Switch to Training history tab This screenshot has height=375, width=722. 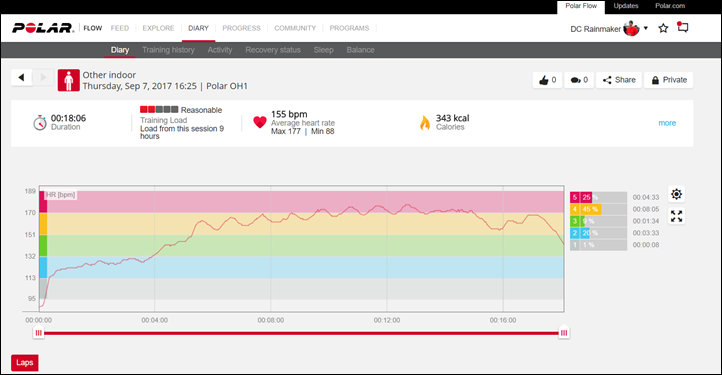[168, 50]
